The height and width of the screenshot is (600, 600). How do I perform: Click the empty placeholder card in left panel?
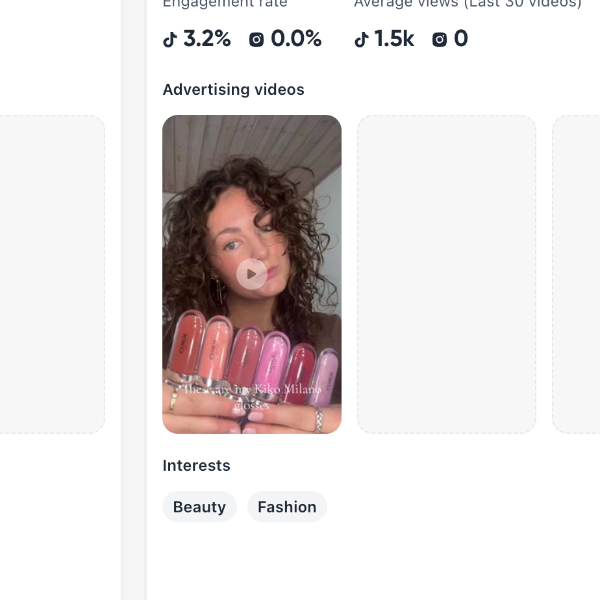[52, 274]
